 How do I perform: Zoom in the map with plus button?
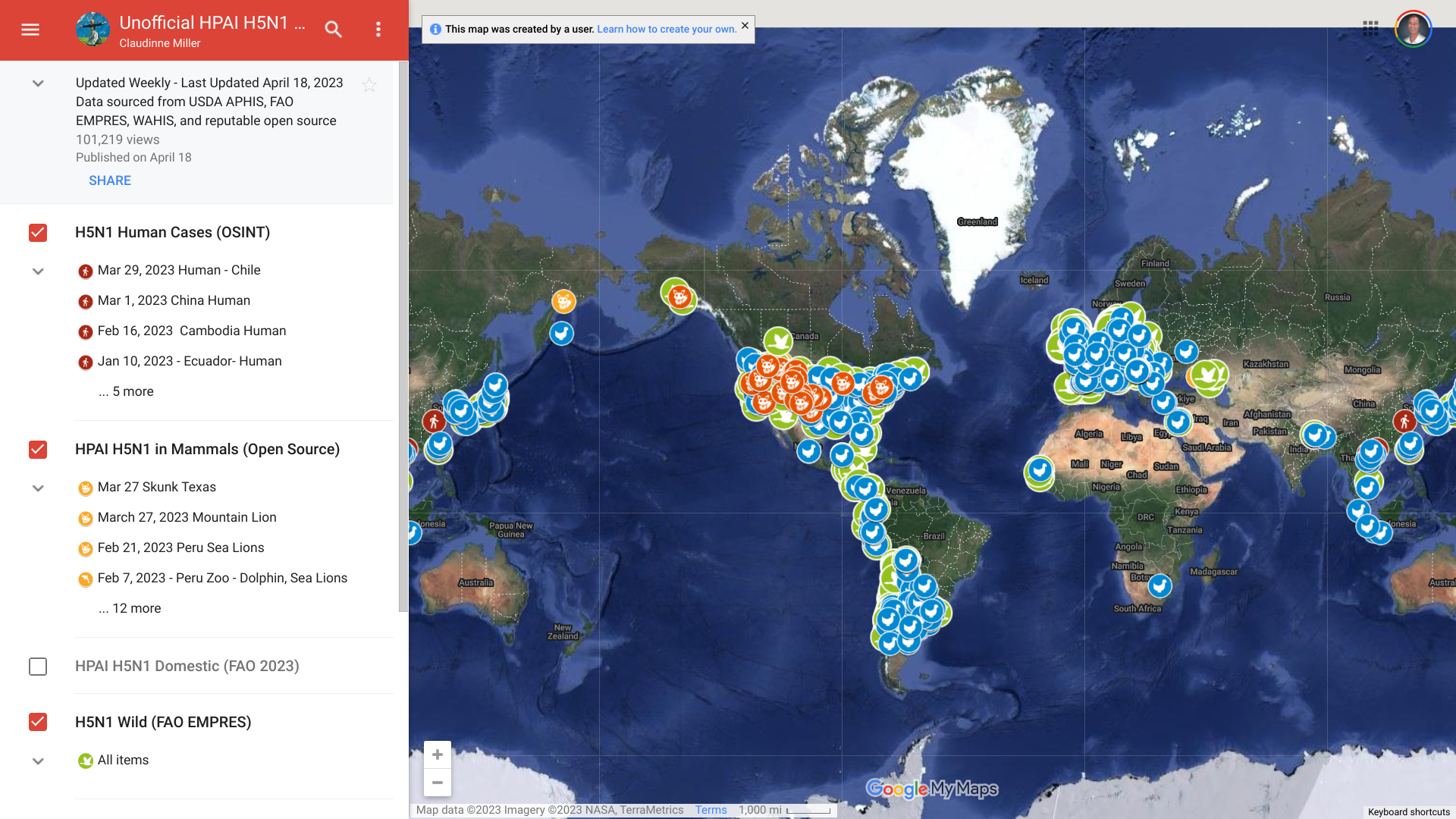point(438,755)
